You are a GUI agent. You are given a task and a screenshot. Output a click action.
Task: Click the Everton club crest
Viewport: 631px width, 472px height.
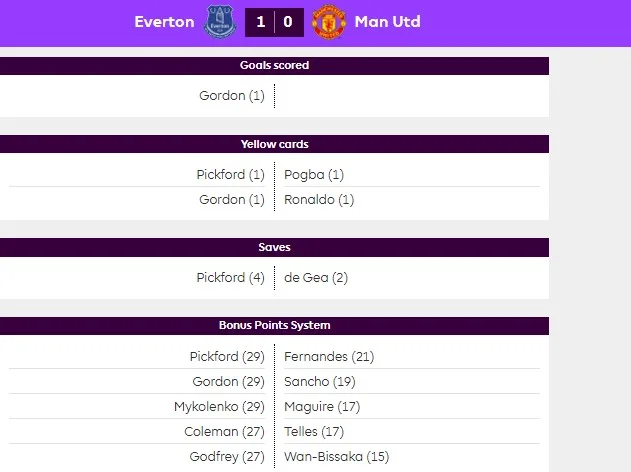pos(217,21)
